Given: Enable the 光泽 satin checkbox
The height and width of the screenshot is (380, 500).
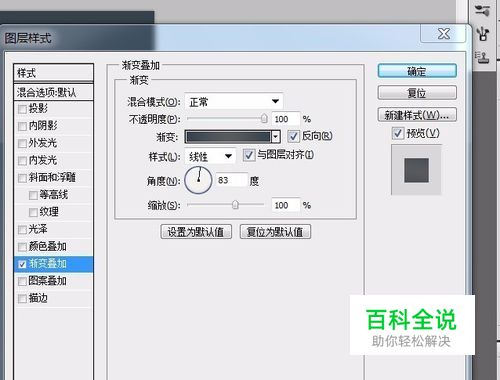Looking at the screenshot, I should tap(22, 230).
